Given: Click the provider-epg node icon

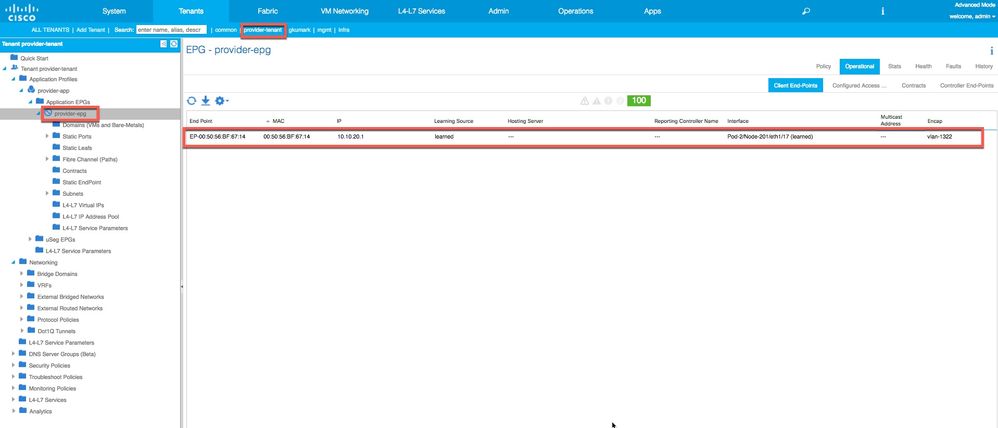Looking at the screenshot, I should pos(48,113).
